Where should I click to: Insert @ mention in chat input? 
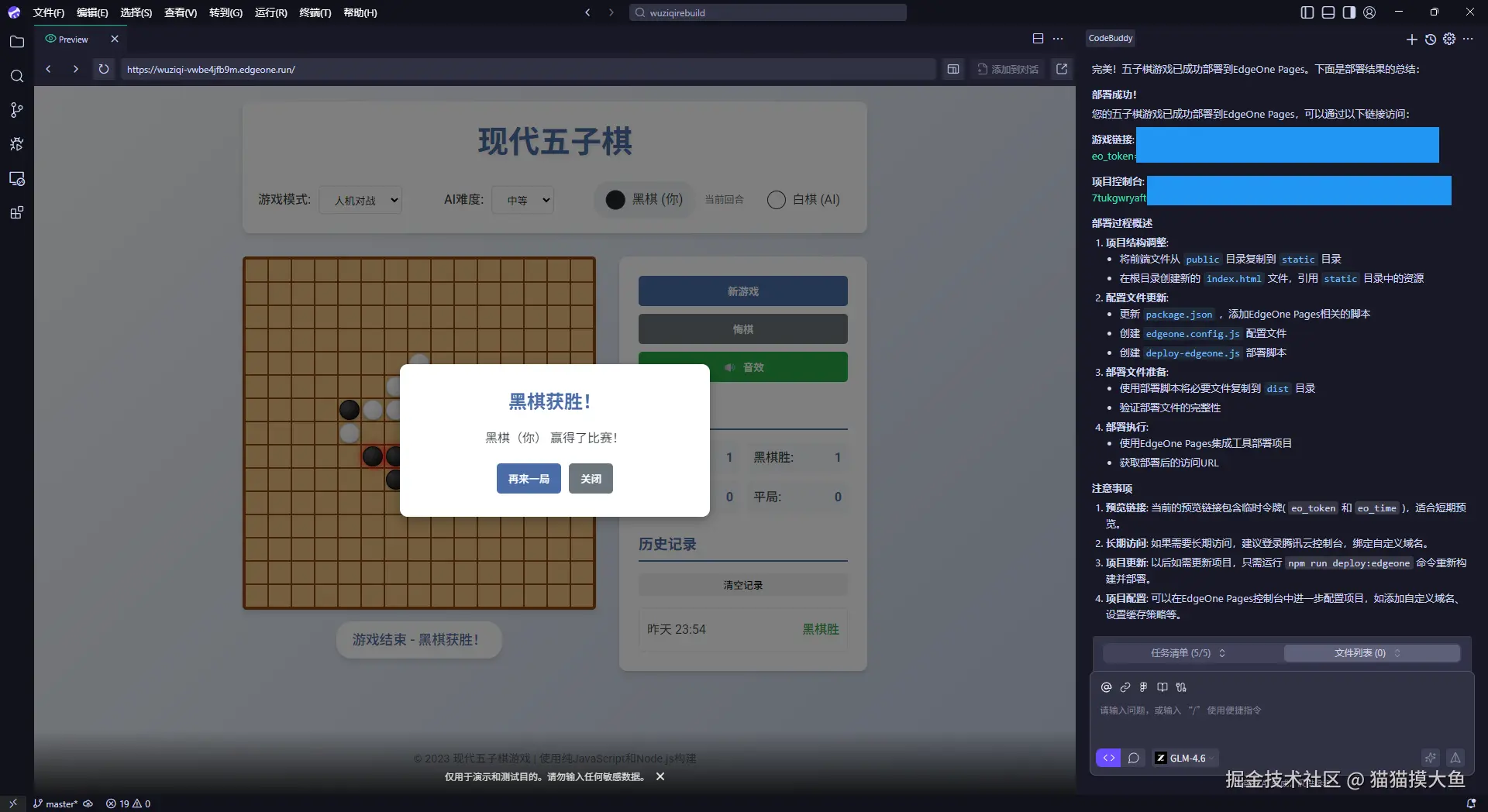tap(1107, 687)
